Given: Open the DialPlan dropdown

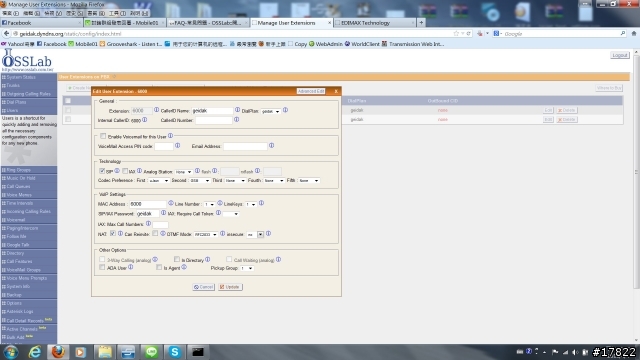Looking at the screenshot, I should (271, 111).
